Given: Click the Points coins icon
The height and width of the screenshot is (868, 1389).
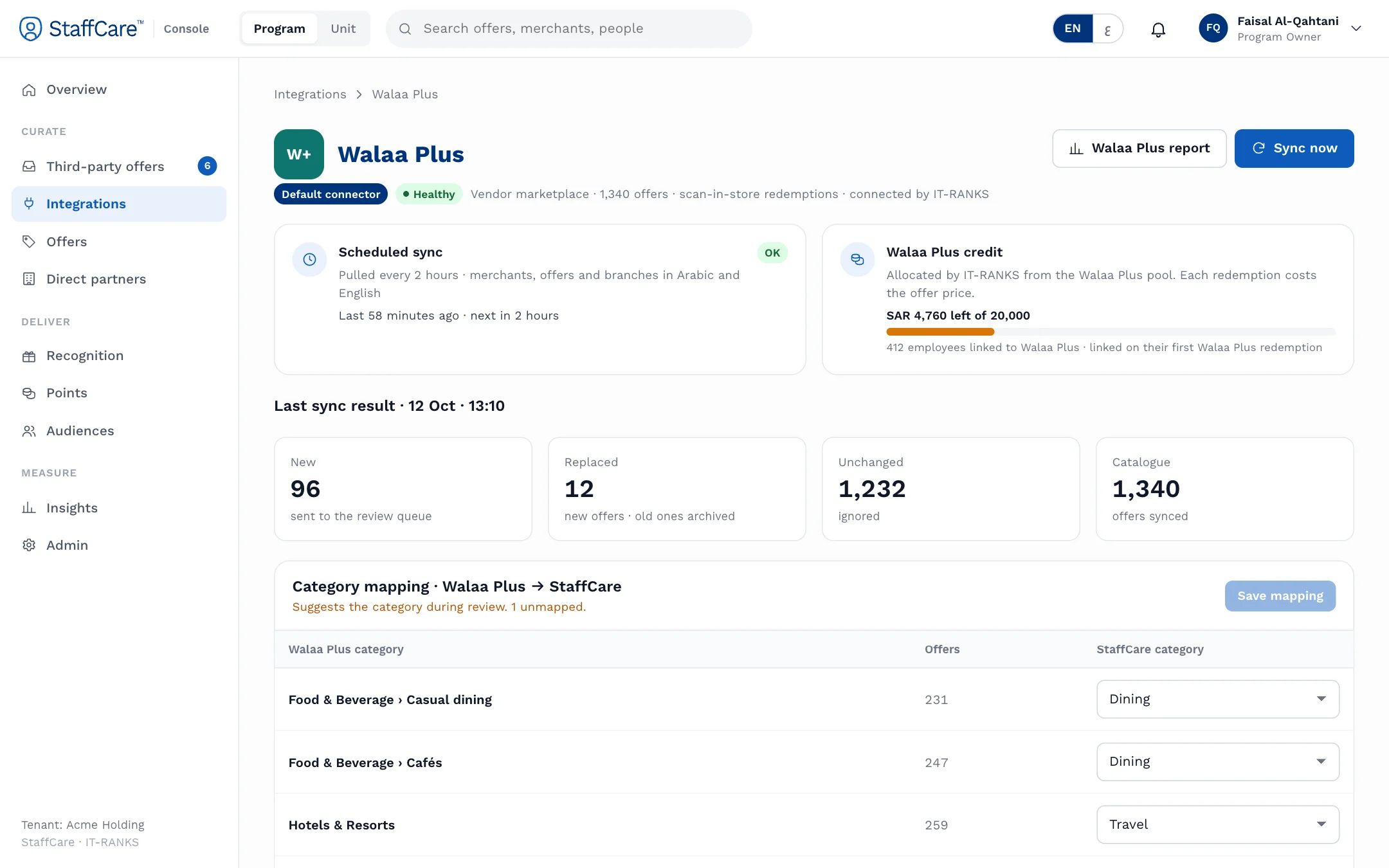Looking at the screenshot, I should tap(29, 393).
